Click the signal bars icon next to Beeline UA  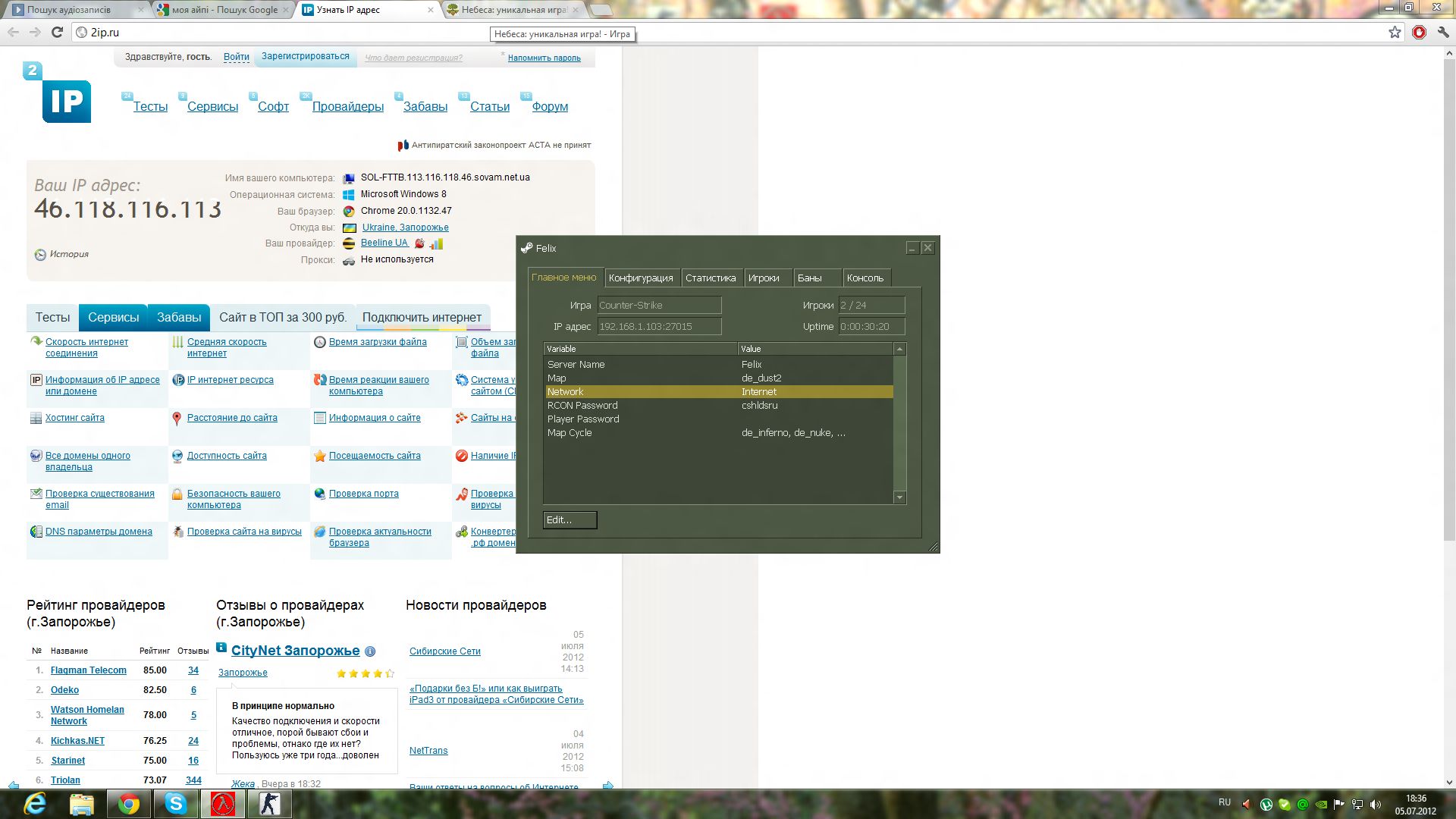coord(436,243)
